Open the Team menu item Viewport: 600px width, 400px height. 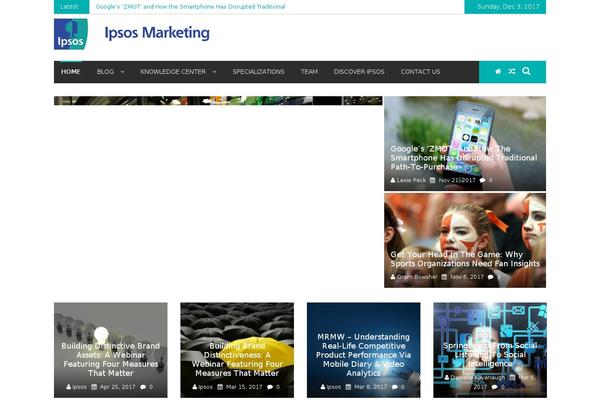coord(309,72)
